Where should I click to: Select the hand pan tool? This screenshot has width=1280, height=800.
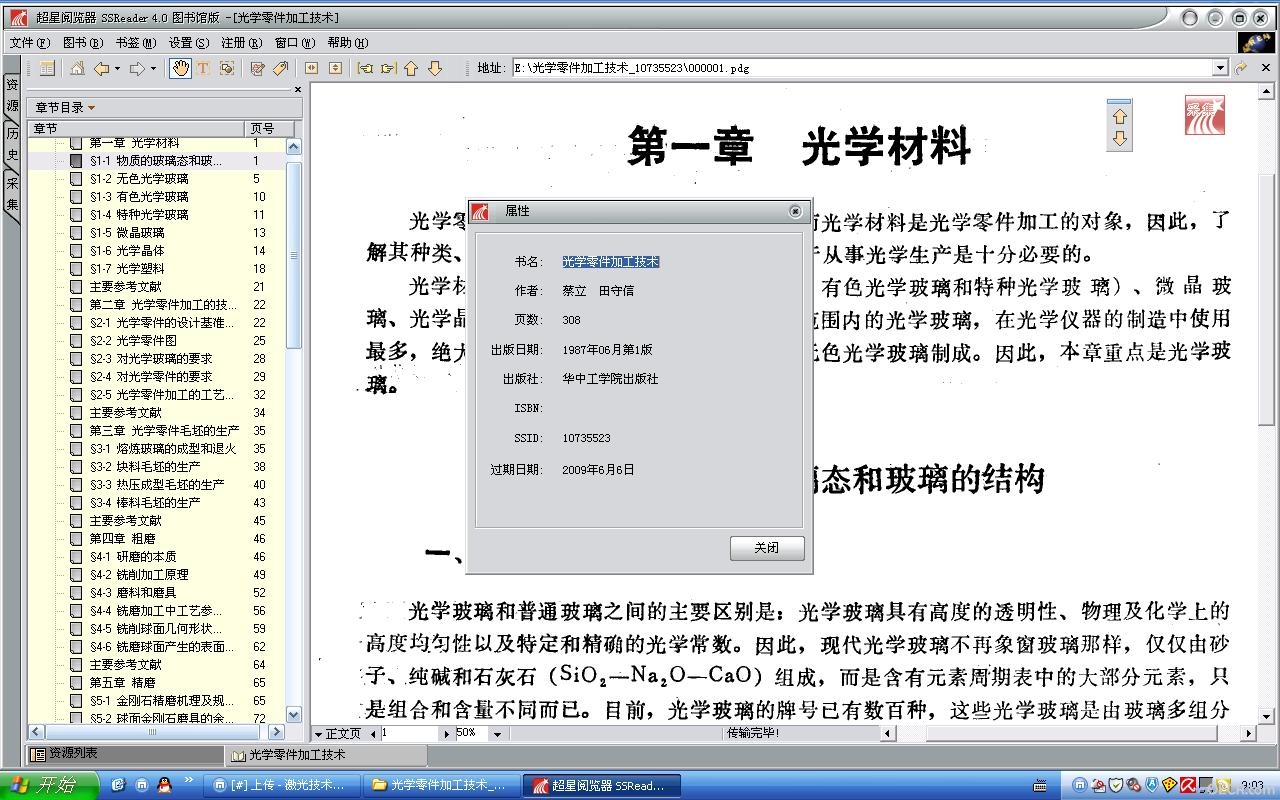[180, 68]
